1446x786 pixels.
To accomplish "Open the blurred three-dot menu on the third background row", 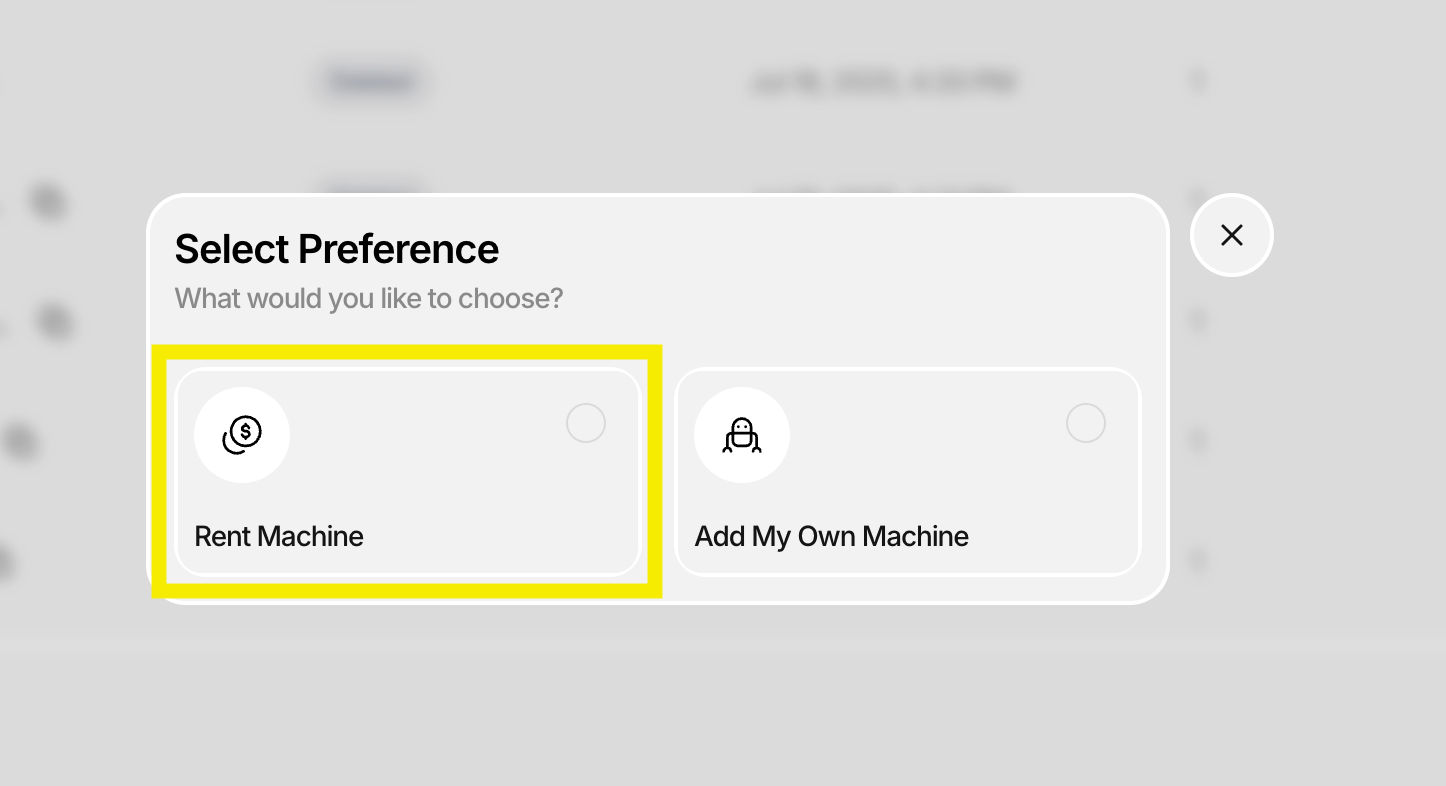I will click(1197, 321).
